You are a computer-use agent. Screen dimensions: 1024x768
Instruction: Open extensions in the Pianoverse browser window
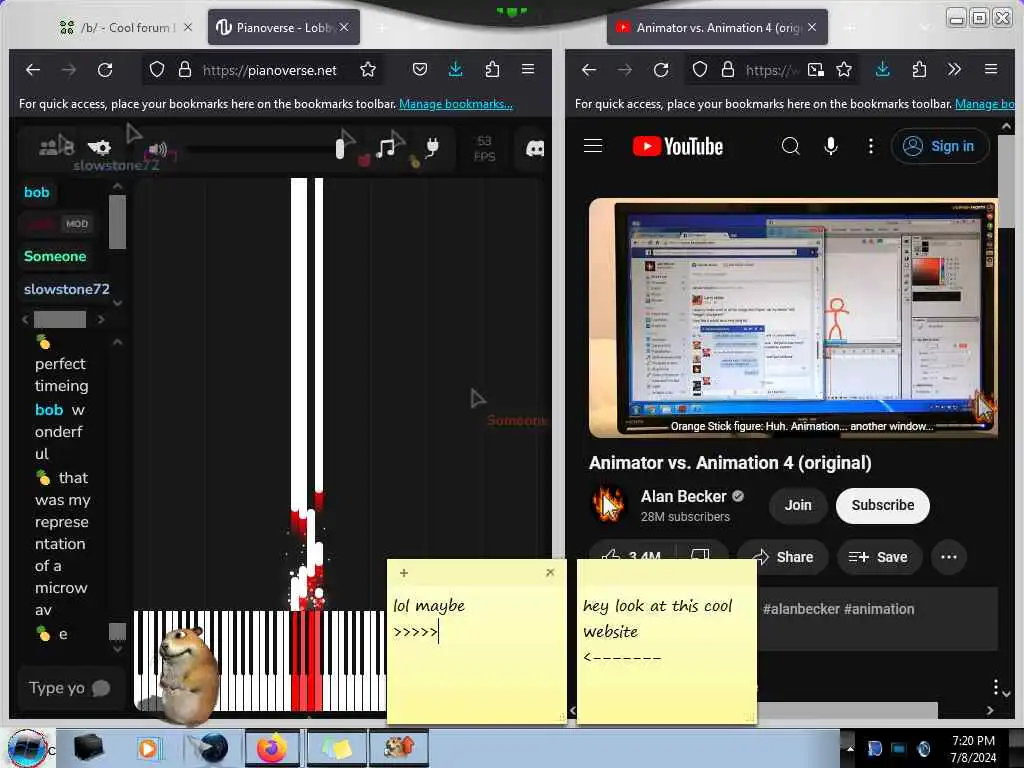492,69
